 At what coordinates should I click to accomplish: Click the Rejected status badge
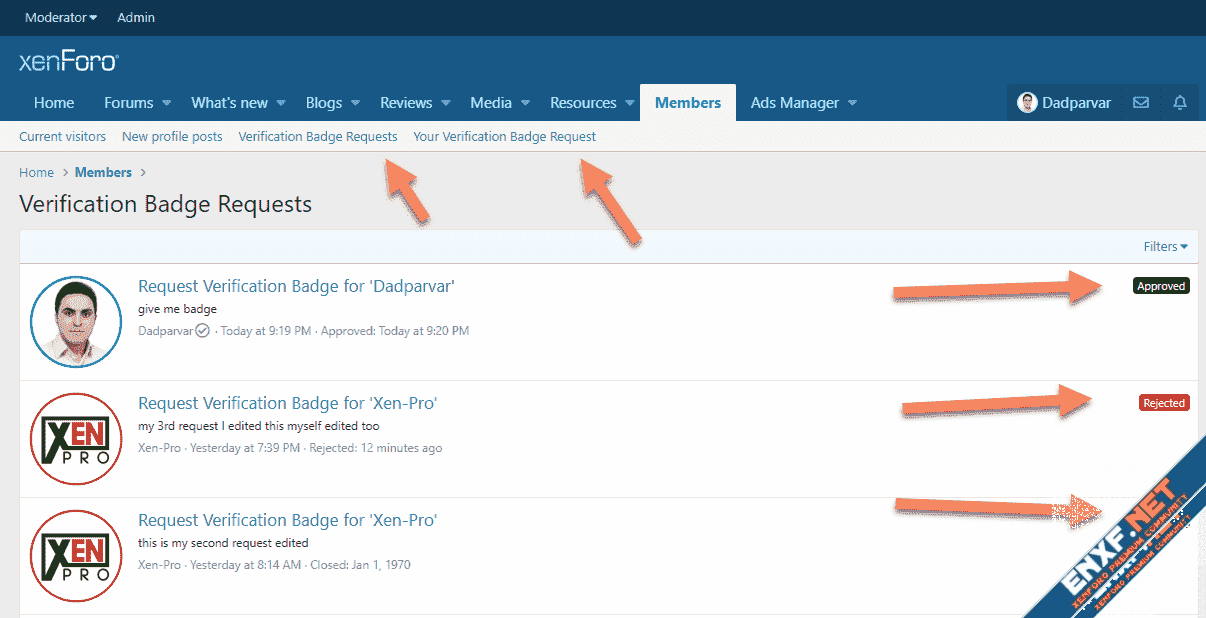[1164, 403]
